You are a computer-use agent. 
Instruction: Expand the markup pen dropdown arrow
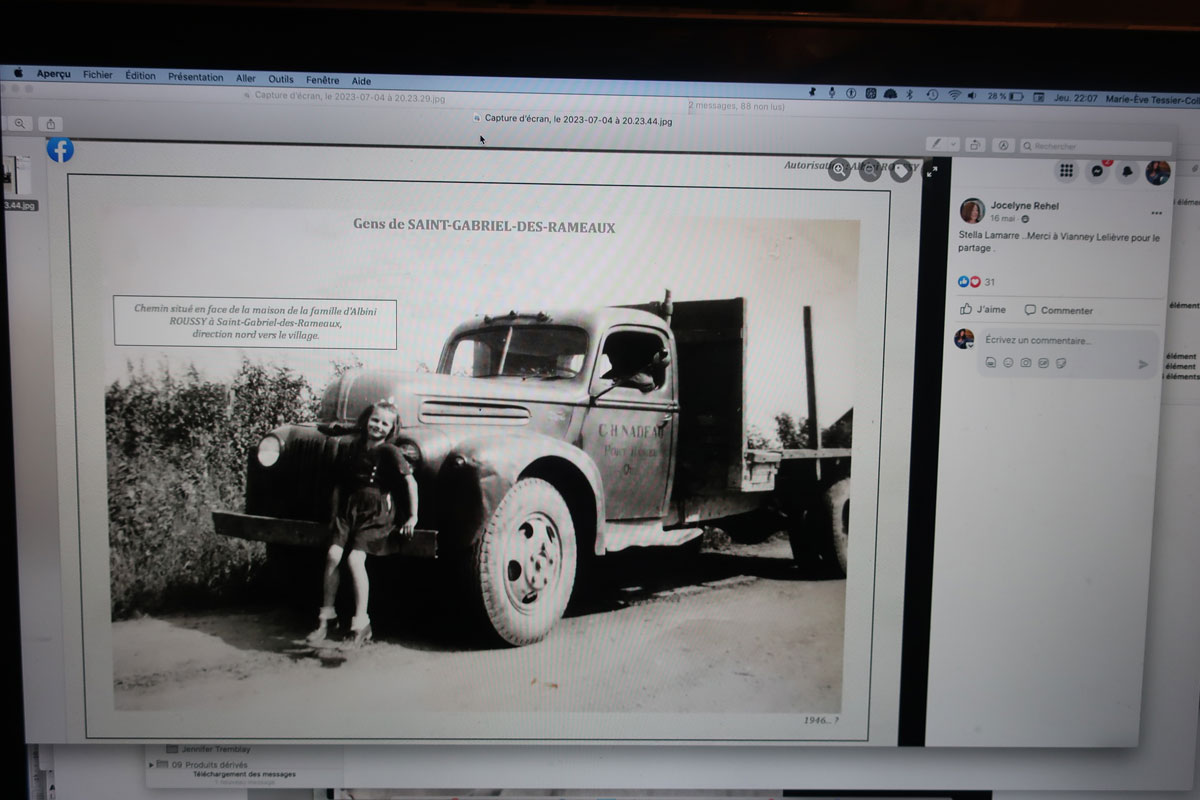click(954, 145)
